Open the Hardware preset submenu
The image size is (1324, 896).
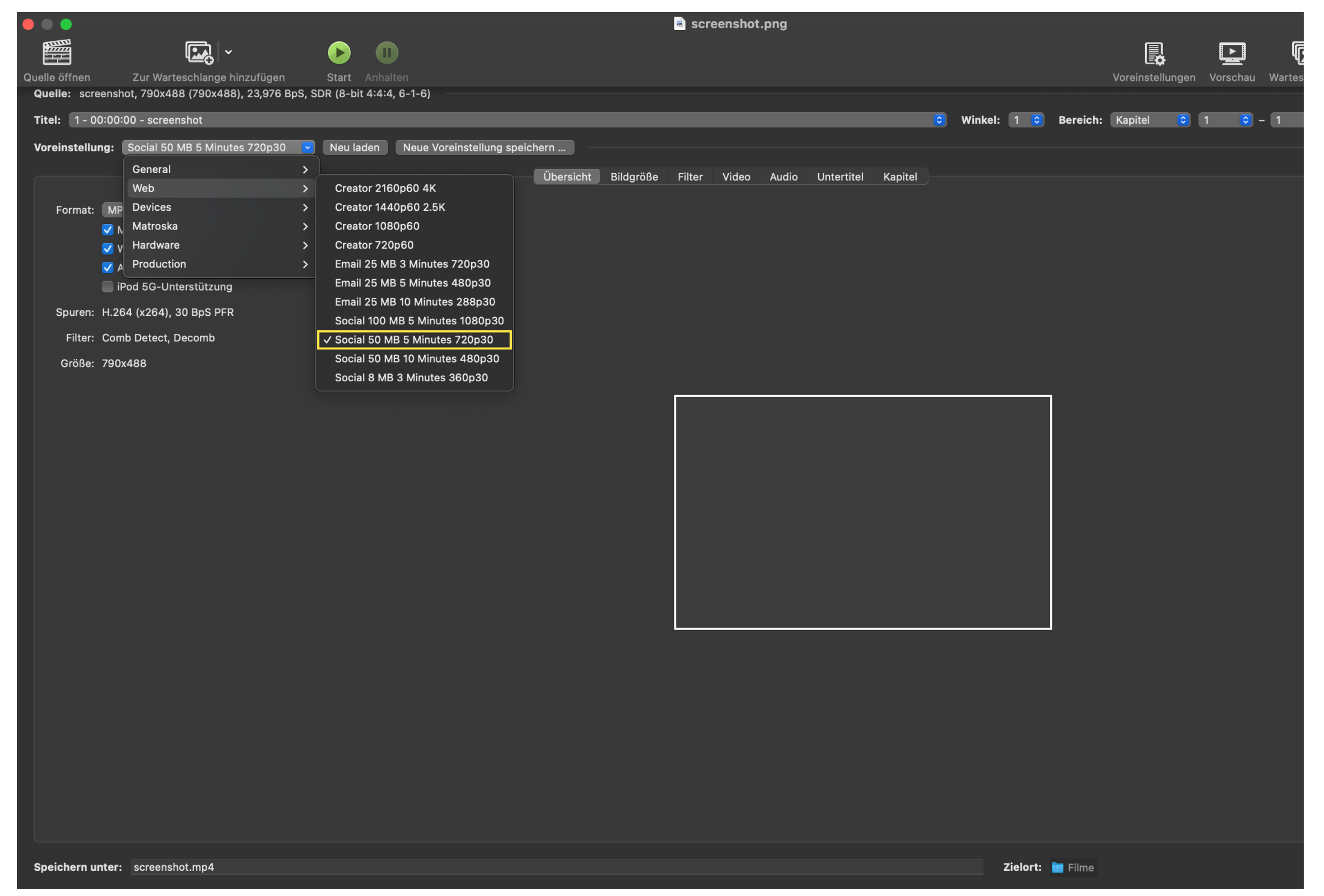[x=220, y=245]
